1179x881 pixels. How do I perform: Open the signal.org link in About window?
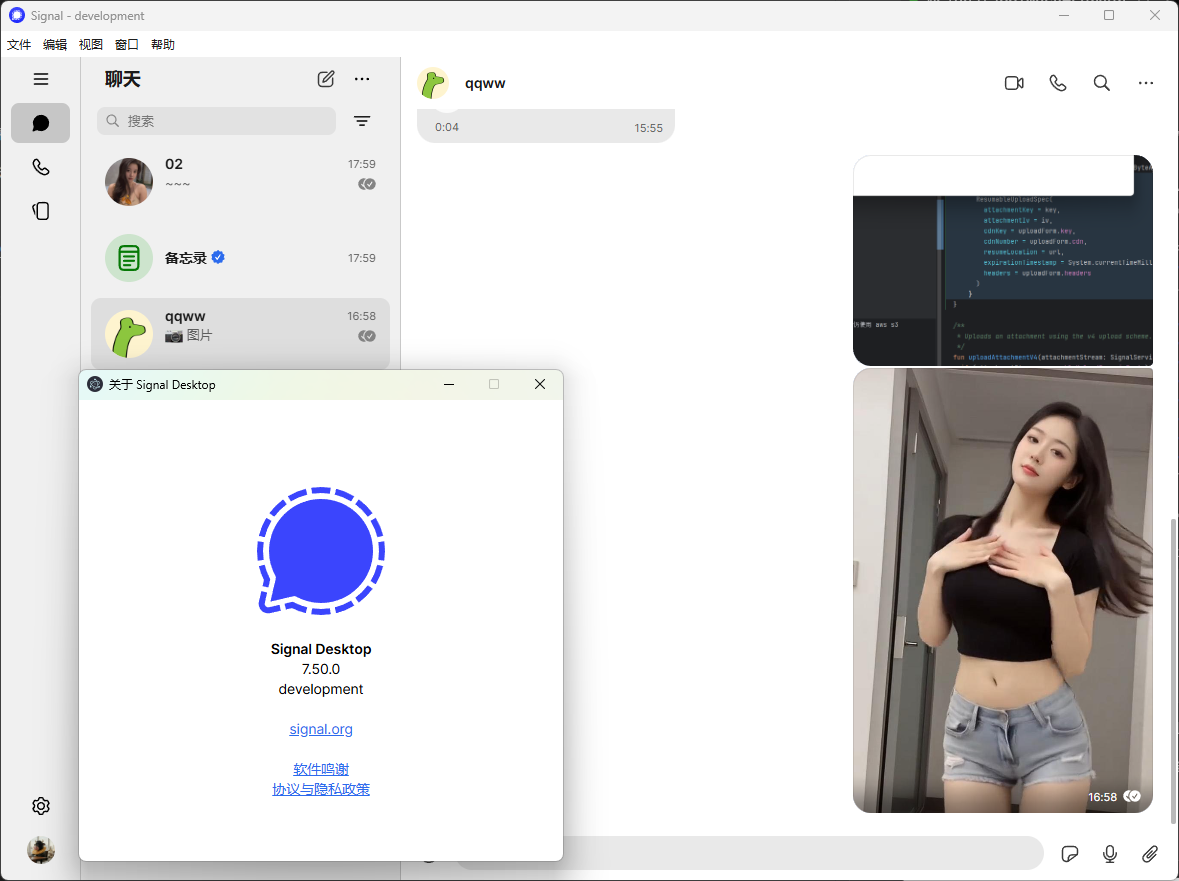coord(321,729)
